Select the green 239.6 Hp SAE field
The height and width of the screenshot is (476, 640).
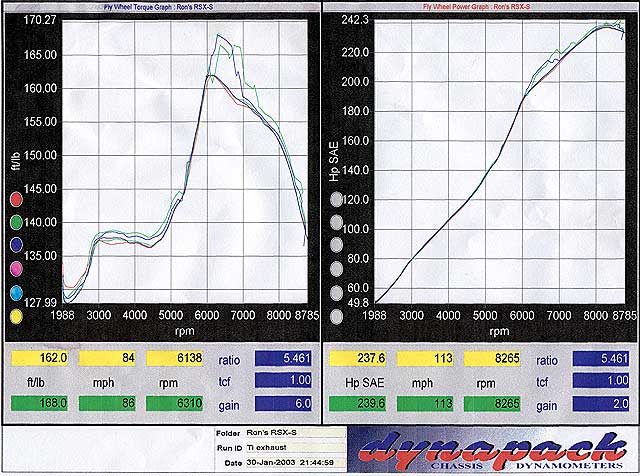tap(361, 403)
